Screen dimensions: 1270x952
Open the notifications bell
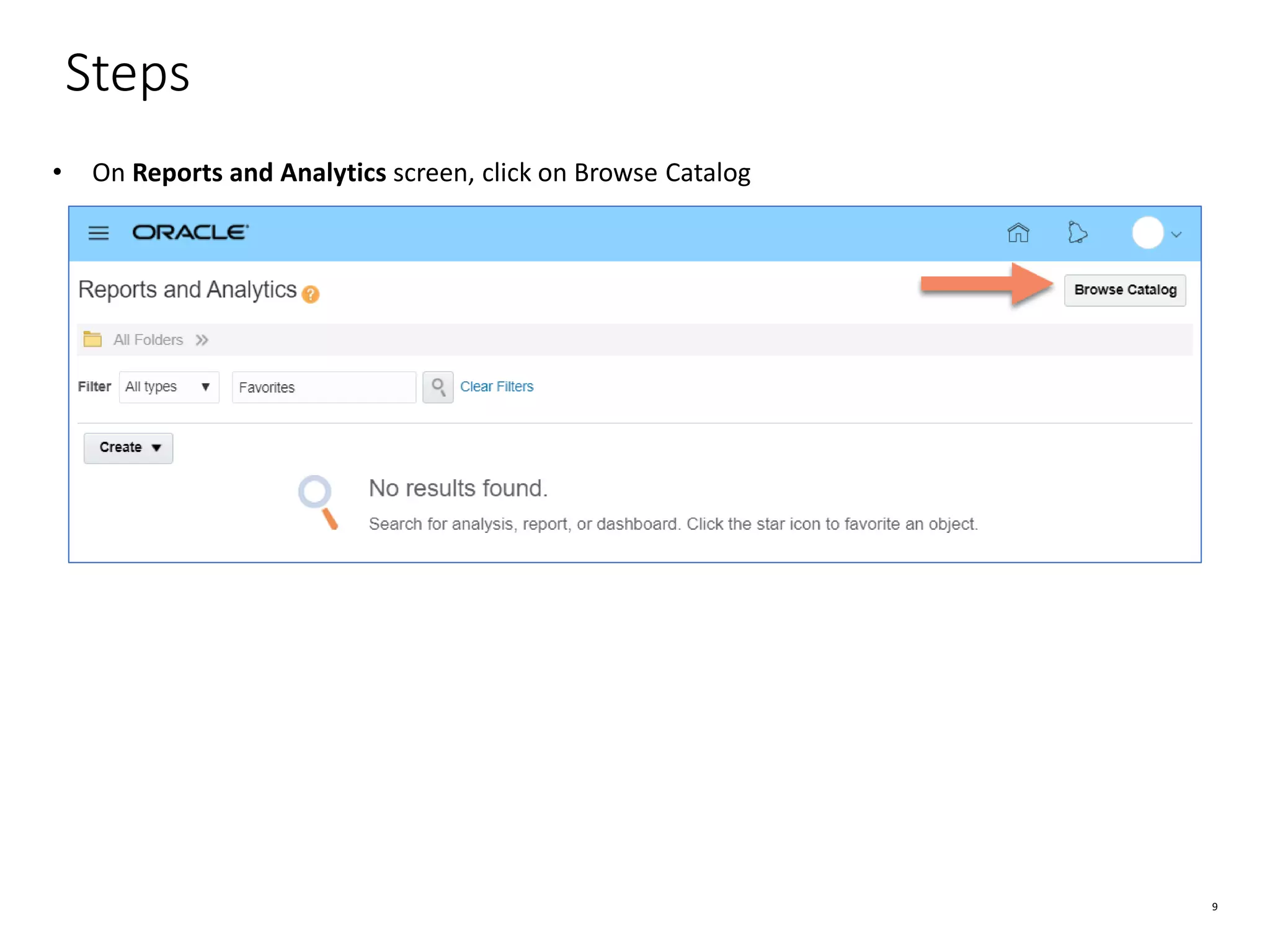pos(1078,233)
